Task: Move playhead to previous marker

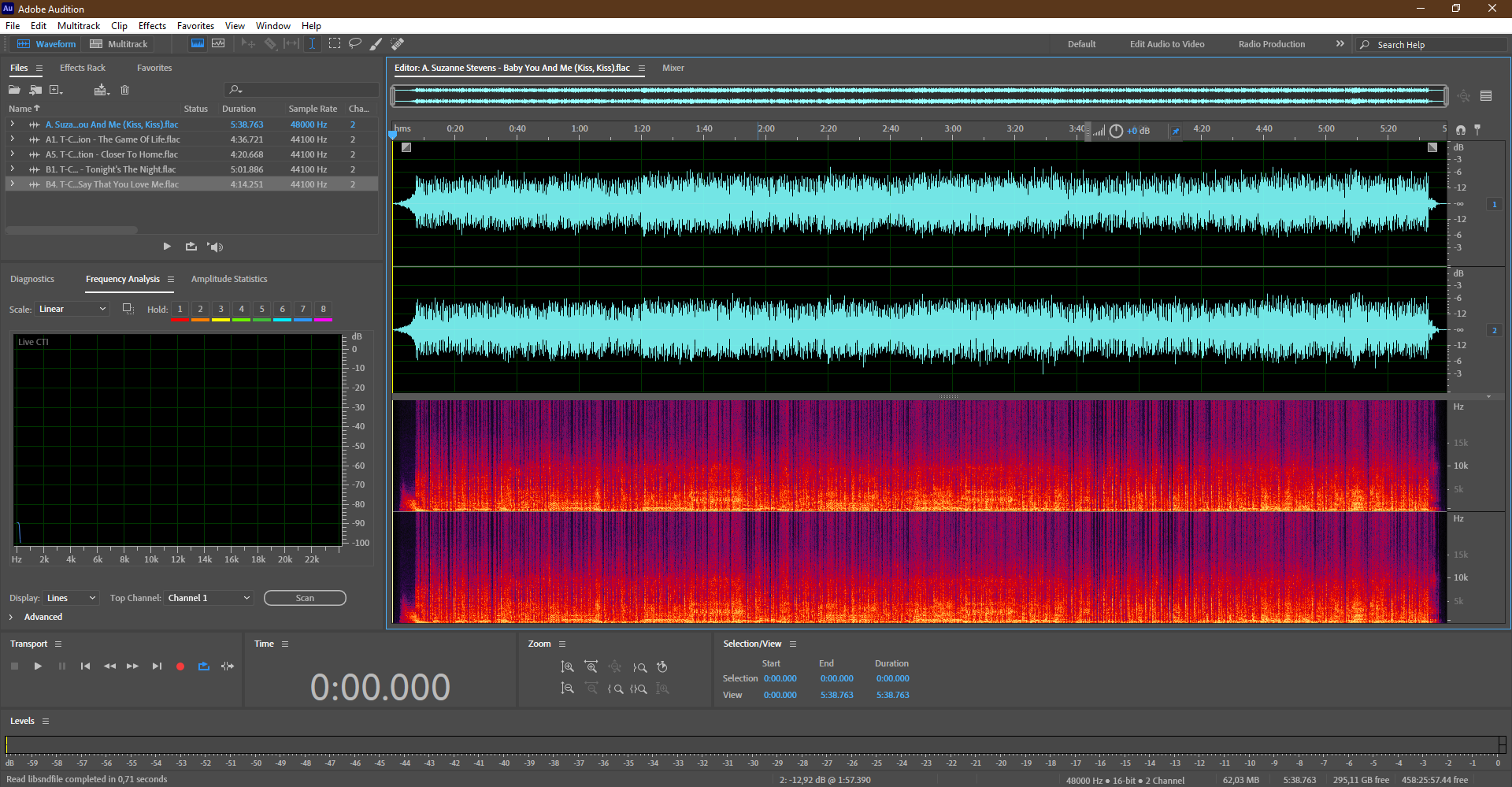Action: pyautogui.click(x=85, y=666)
